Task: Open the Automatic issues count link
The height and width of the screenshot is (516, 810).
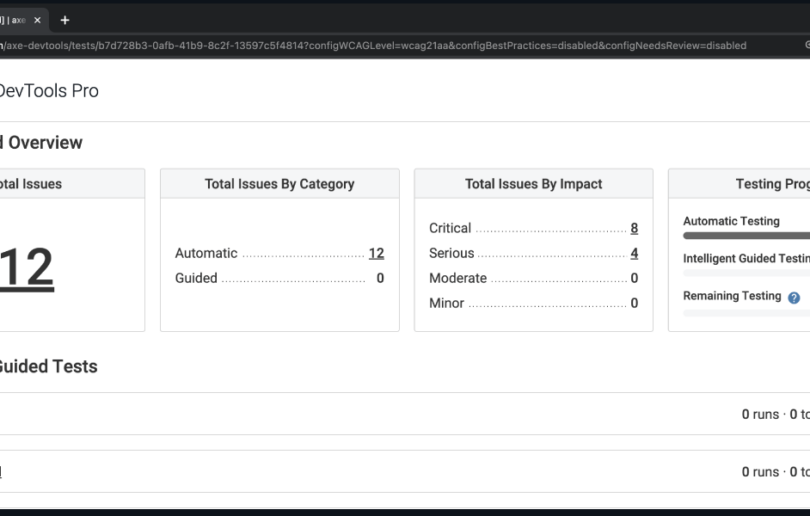Action: pos(376,253)
